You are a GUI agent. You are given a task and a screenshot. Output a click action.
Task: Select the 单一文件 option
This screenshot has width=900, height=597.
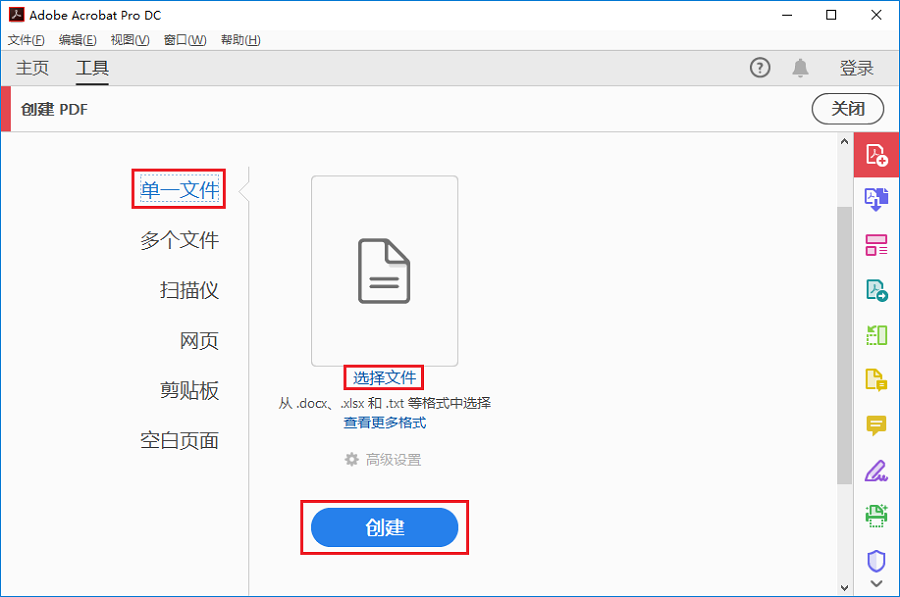coord(180,189)
